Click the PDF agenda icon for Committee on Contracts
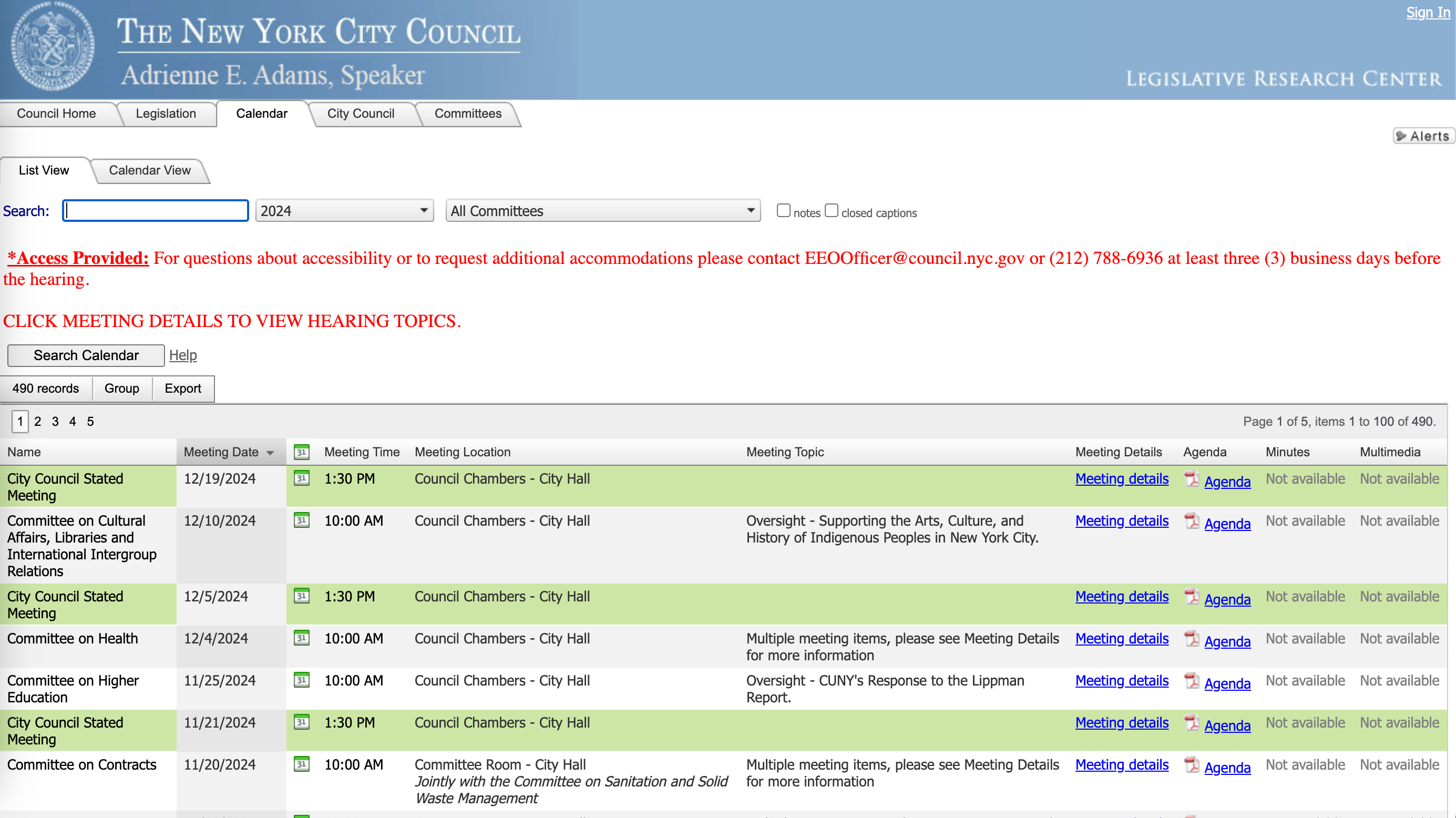 (1192, 765)
